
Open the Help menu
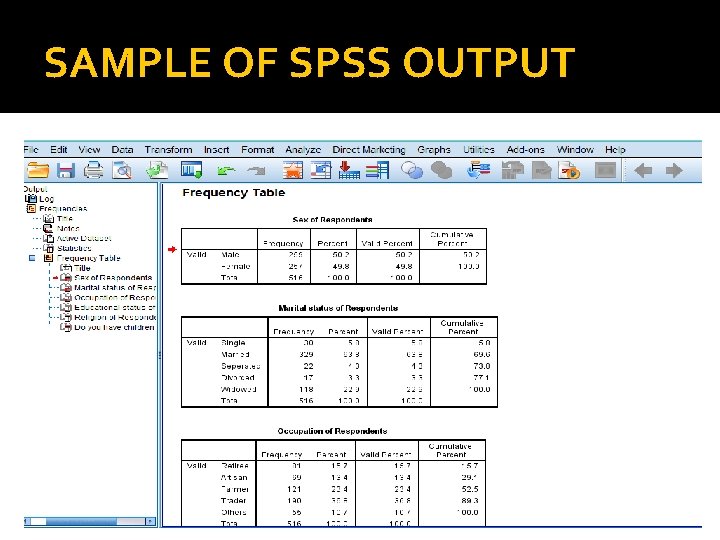[615, 150]
